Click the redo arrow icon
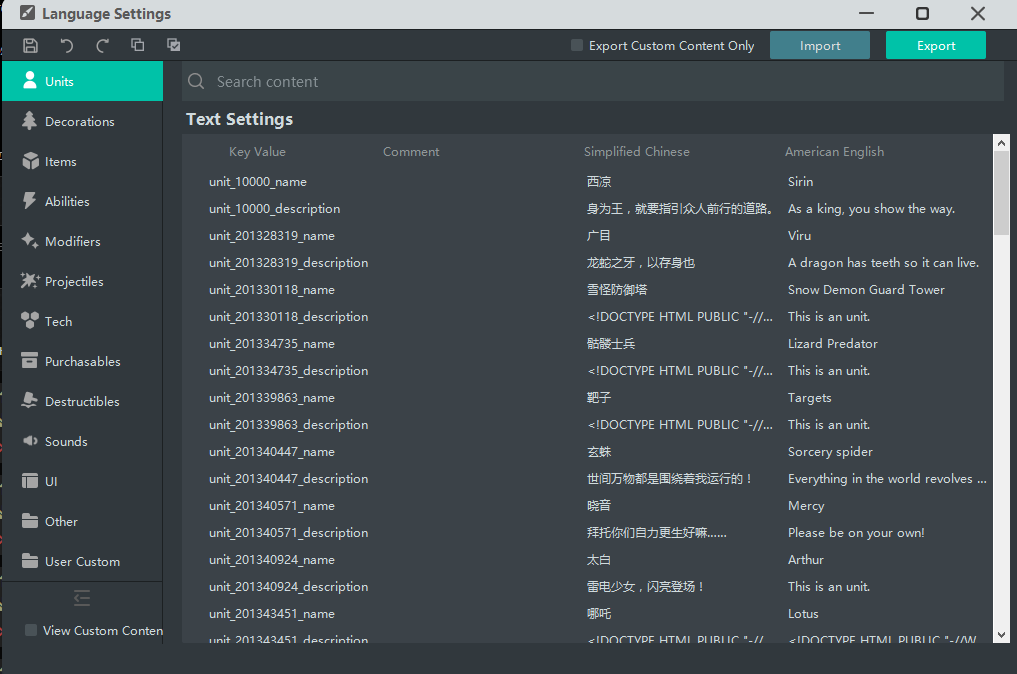This screenshot has width=1017, height=674. (102, 45)
